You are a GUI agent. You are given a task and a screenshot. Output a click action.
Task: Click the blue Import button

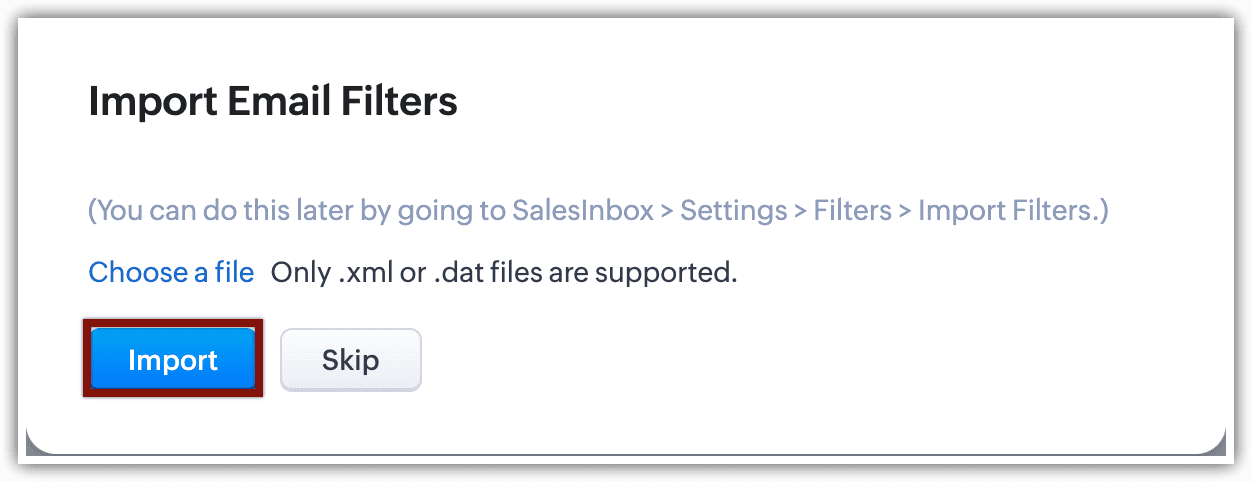pos(172,359)
